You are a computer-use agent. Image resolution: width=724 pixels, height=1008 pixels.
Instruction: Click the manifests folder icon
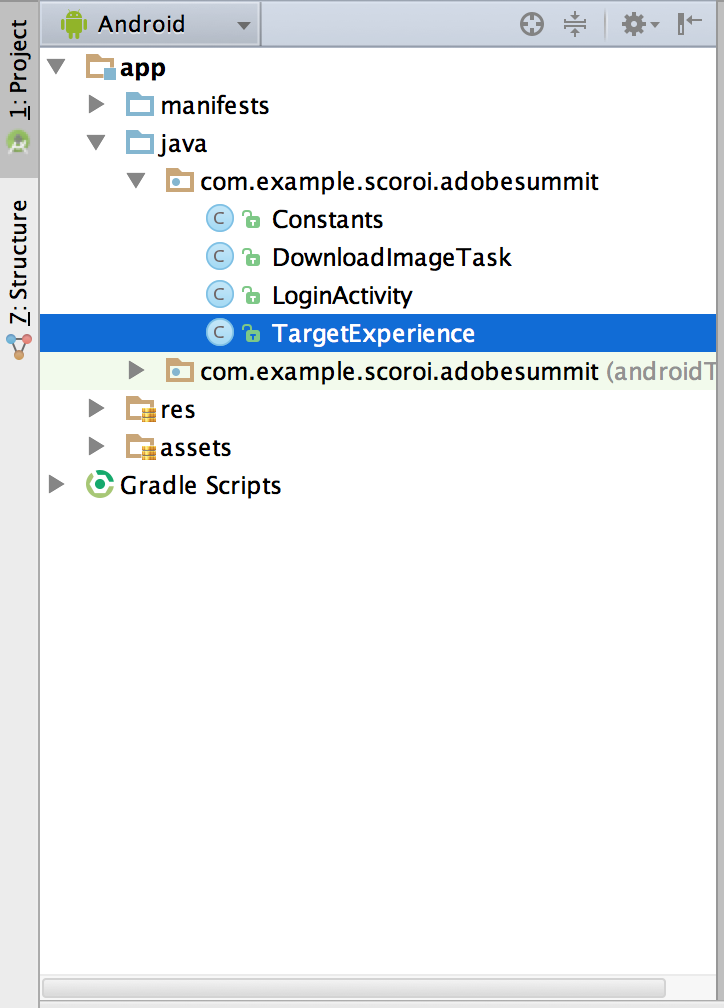click(141, 105)
